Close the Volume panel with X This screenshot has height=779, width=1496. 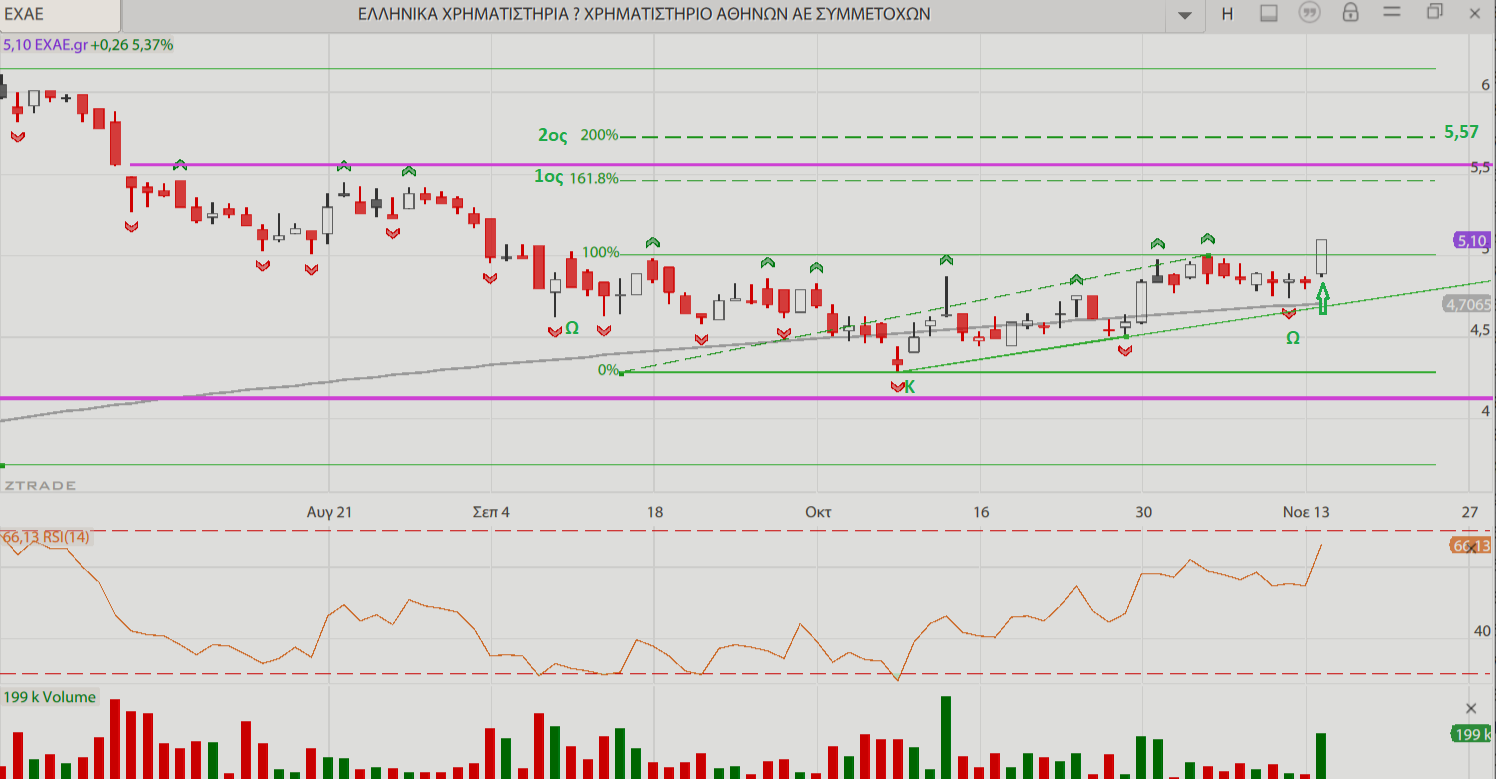pyautogui.click(x=1471, y=708)
